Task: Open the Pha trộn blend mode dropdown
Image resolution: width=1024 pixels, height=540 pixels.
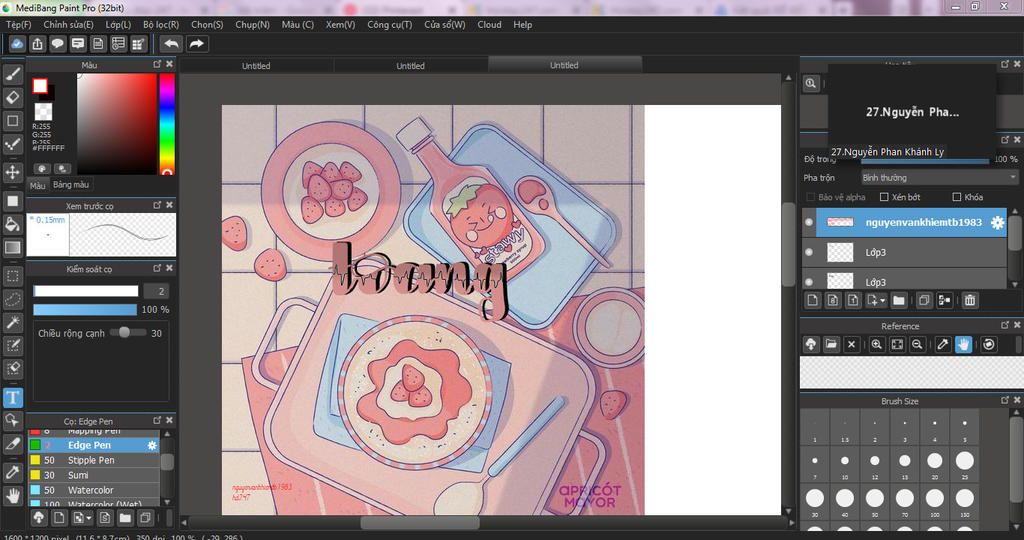Action: [939, 178]
